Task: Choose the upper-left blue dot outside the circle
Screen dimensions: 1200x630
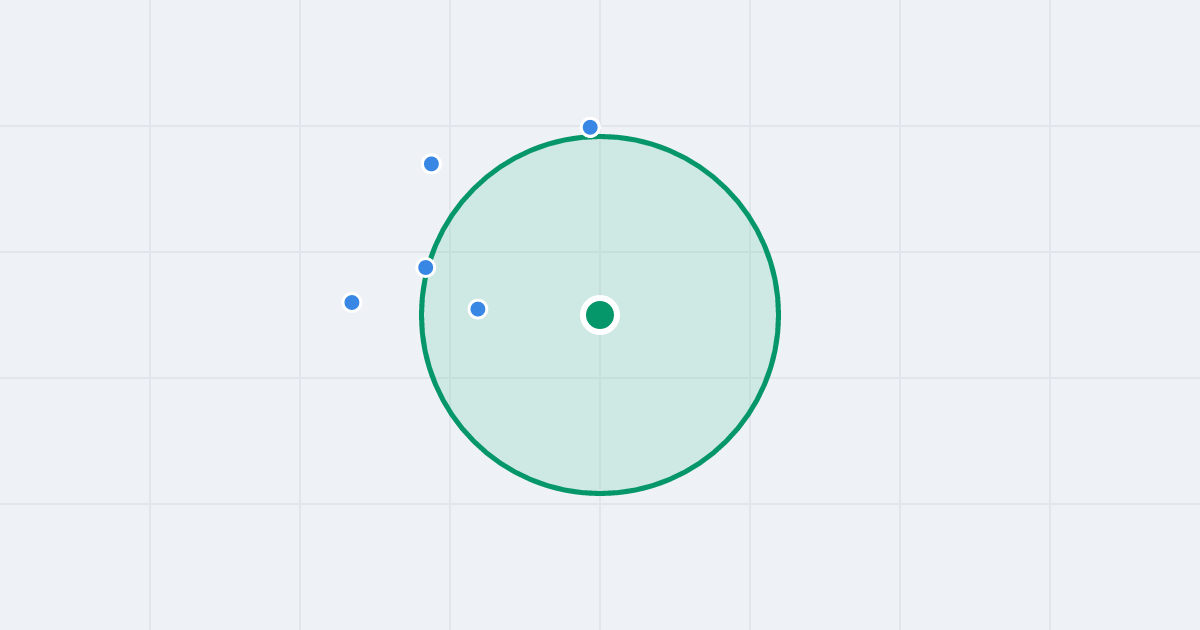Action: (431, 164)
